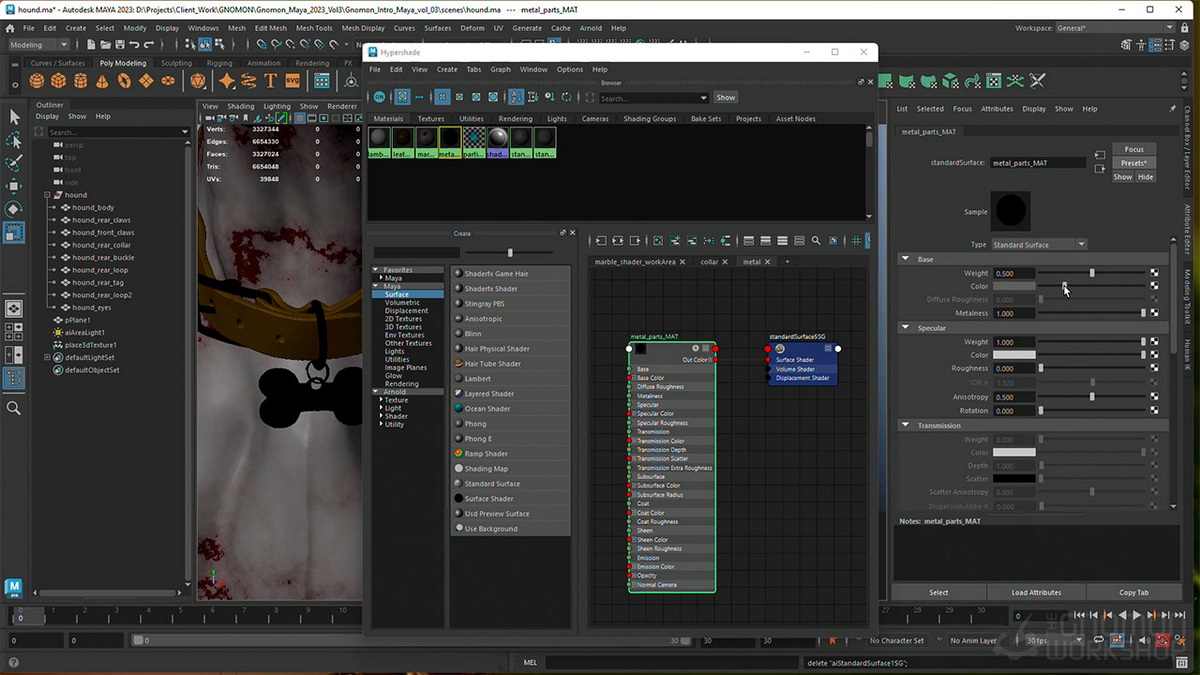
Task: Switch to the Textures tab in Hypershade
Action: click(x=431, y=118)
